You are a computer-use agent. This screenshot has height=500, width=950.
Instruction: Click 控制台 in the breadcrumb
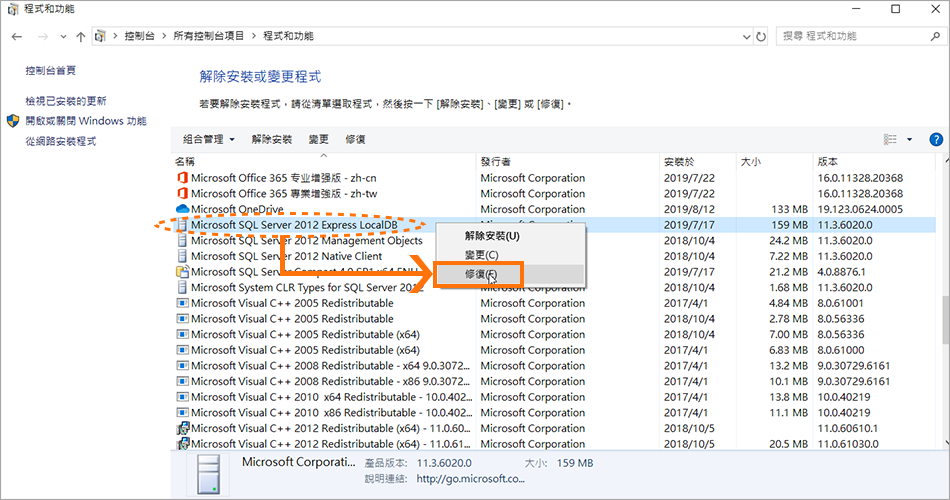pos(139,36)
